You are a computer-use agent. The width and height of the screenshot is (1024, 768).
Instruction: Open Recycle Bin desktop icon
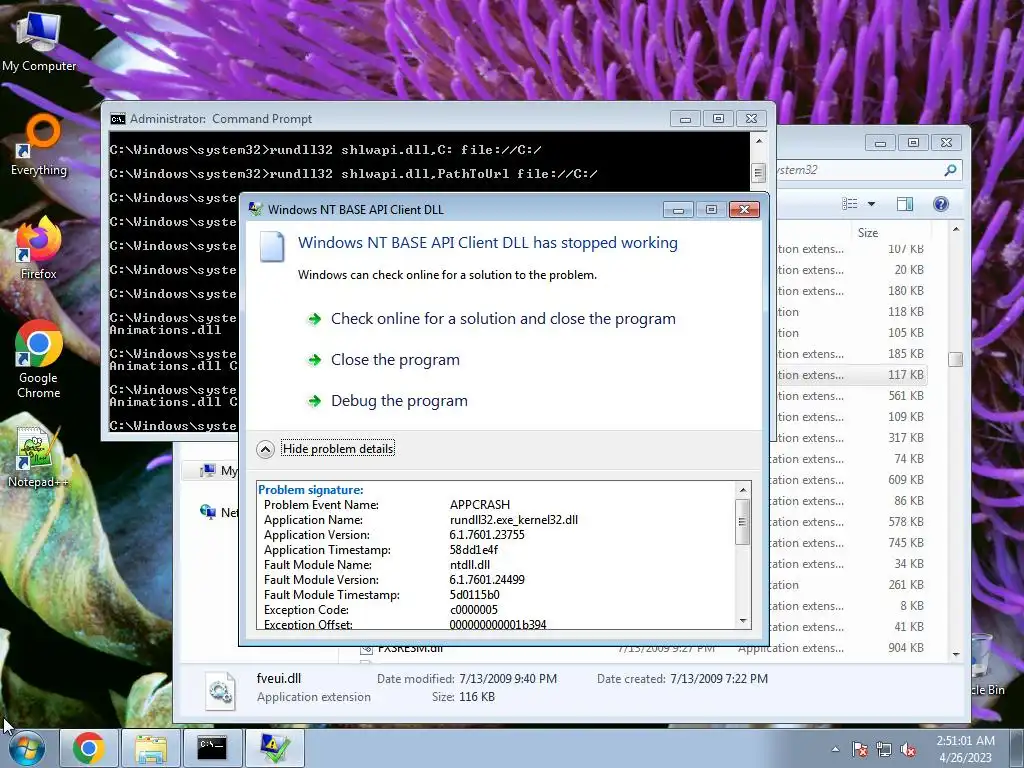coord(986,664)
